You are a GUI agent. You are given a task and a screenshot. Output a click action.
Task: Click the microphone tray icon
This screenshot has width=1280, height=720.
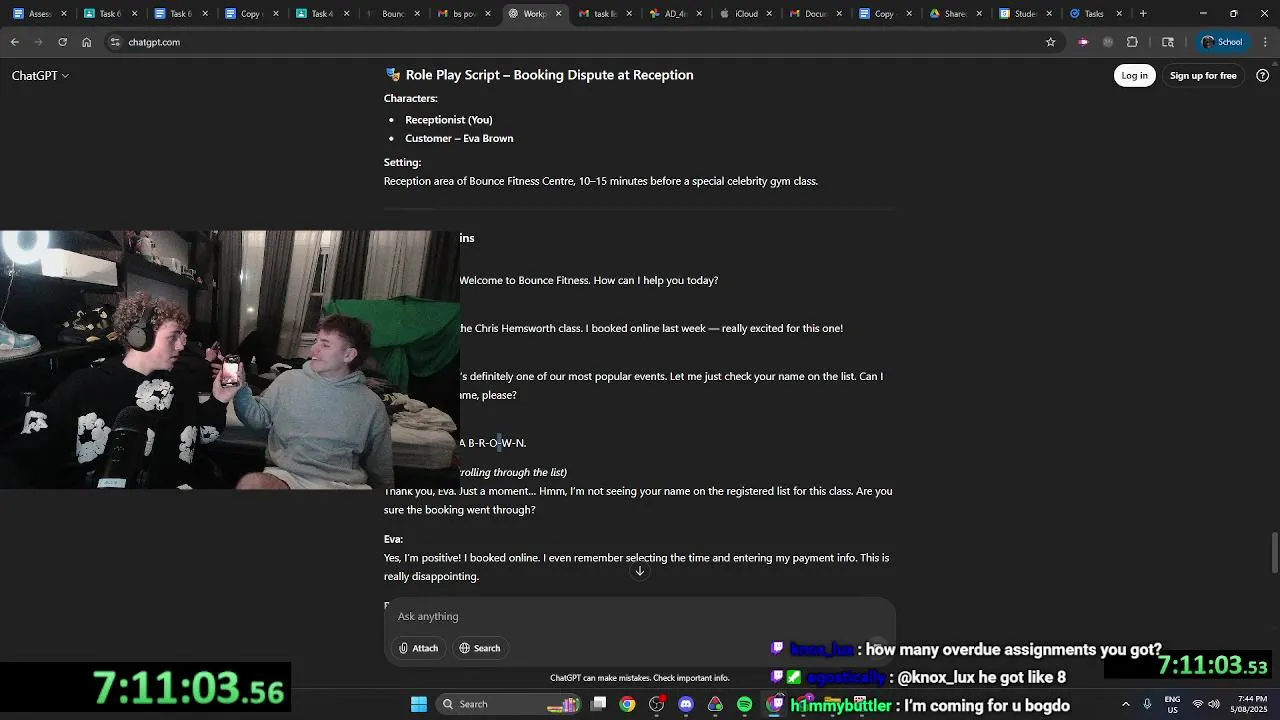point(1147,704)
